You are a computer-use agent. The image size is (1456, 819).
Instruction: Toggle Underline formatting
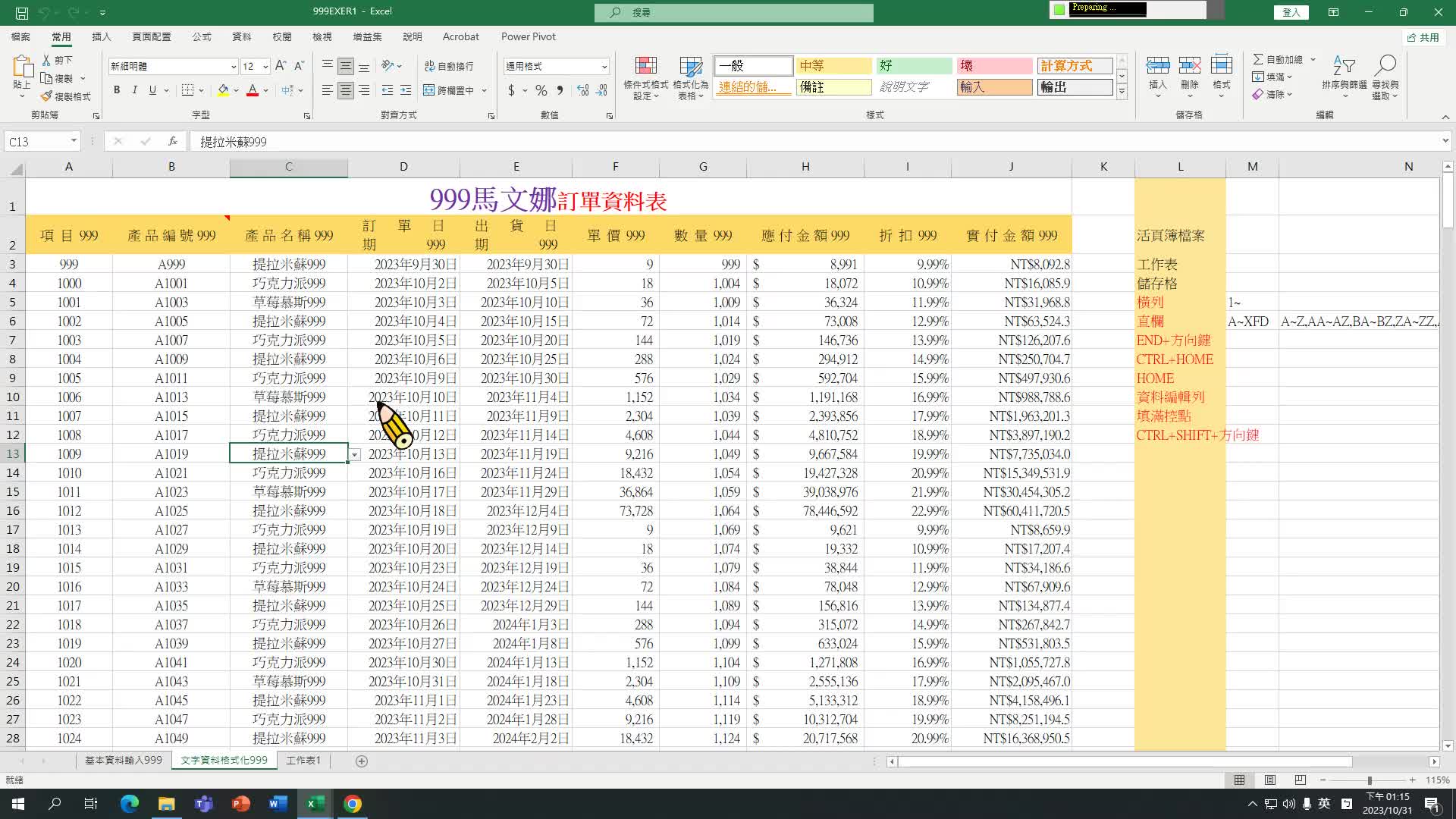click(152, 90)
